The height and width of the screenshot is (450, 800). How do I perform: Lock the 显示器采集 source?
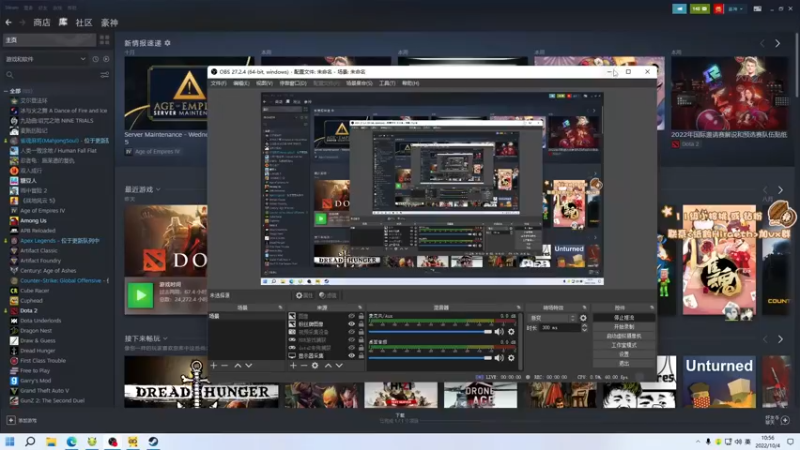click(361, 356)
